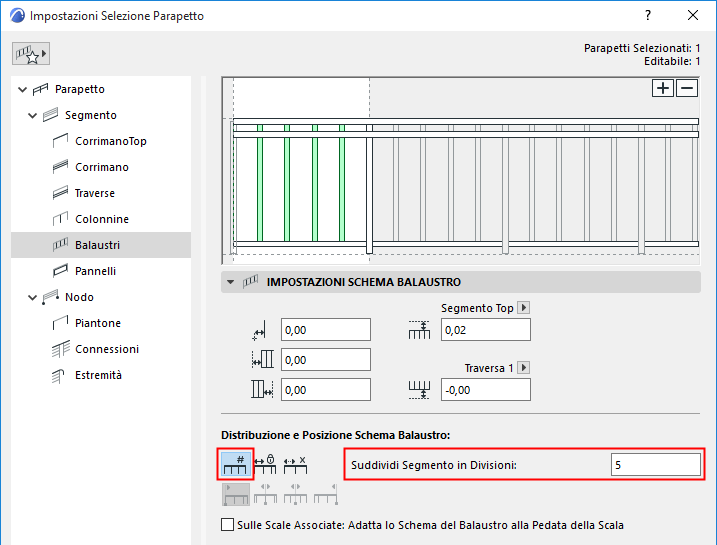Choose centered-baluster pattern position option
The width and height of the screenshot is (717, 545).
coord(295,494)
